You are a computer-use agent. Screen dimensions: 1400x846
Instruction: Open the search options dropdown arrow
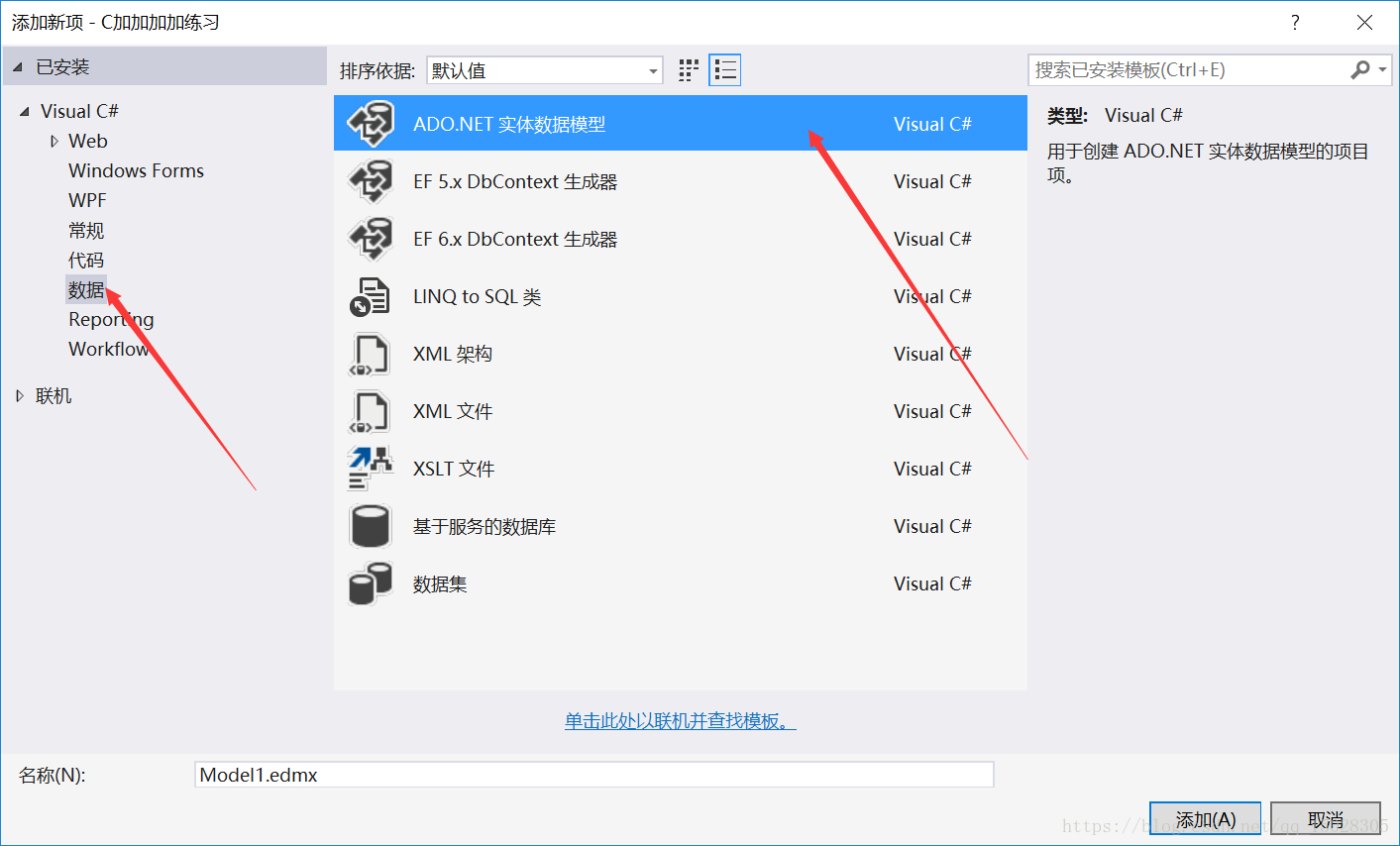coord(1382,70)
